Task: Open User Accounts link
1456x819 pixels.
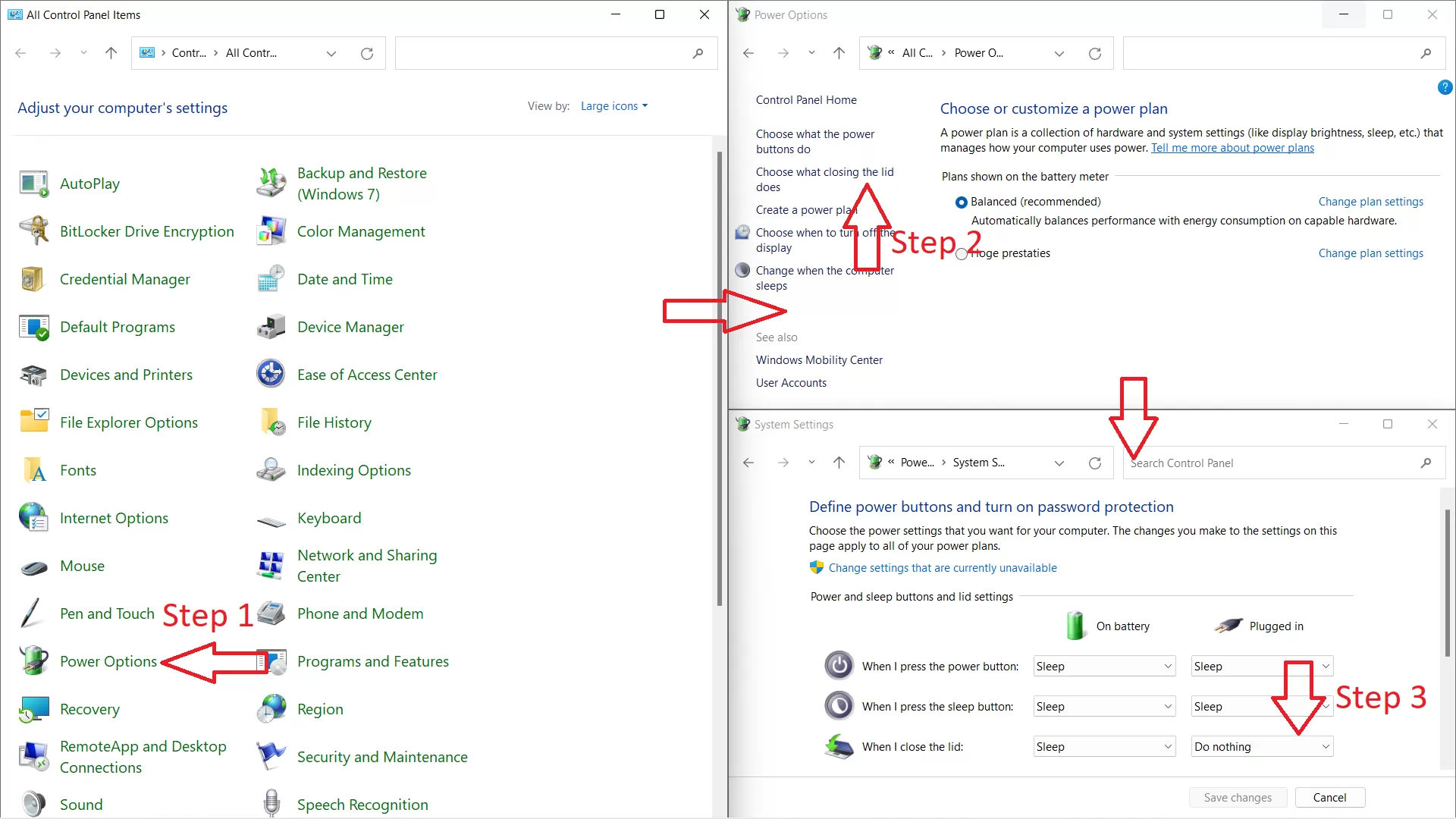Action: click(791, 383)
